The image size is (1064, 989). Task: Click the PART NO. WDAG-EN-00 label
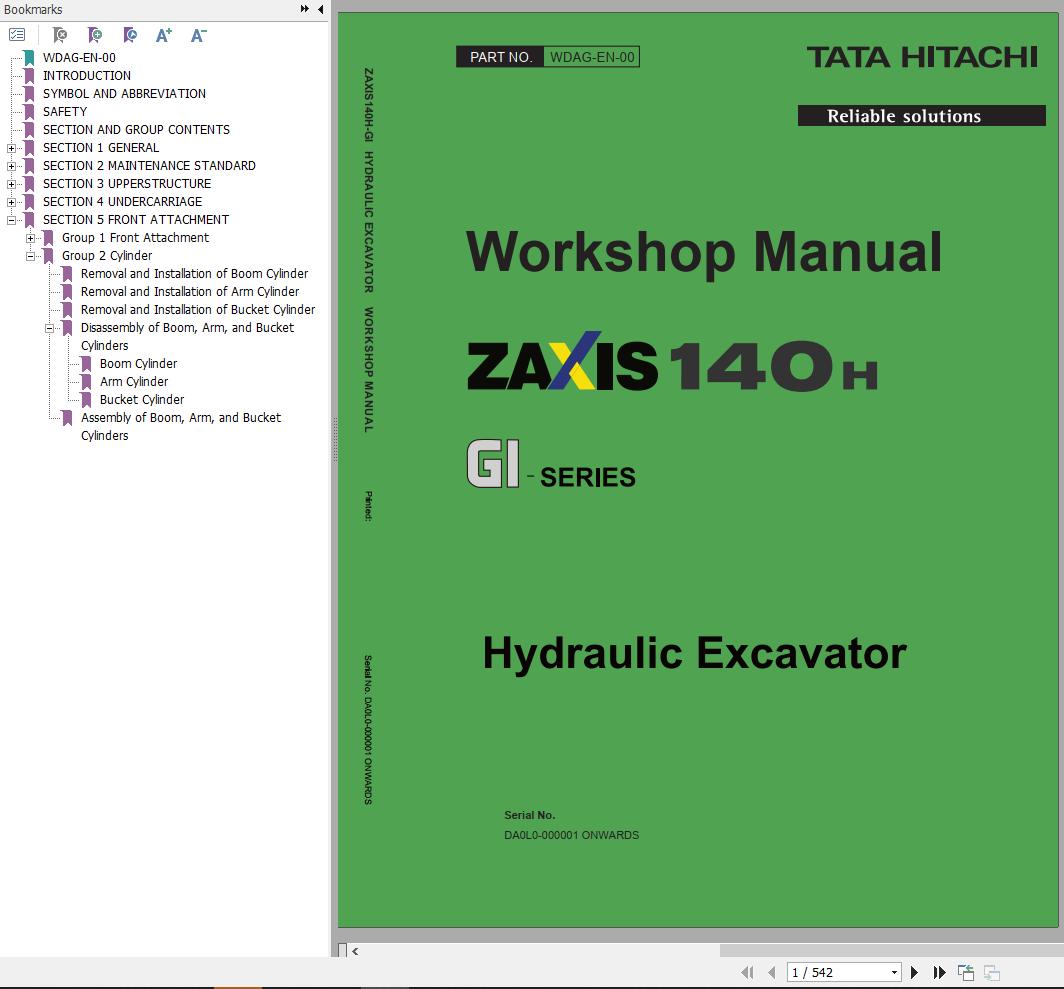click(x=548, y=57)
